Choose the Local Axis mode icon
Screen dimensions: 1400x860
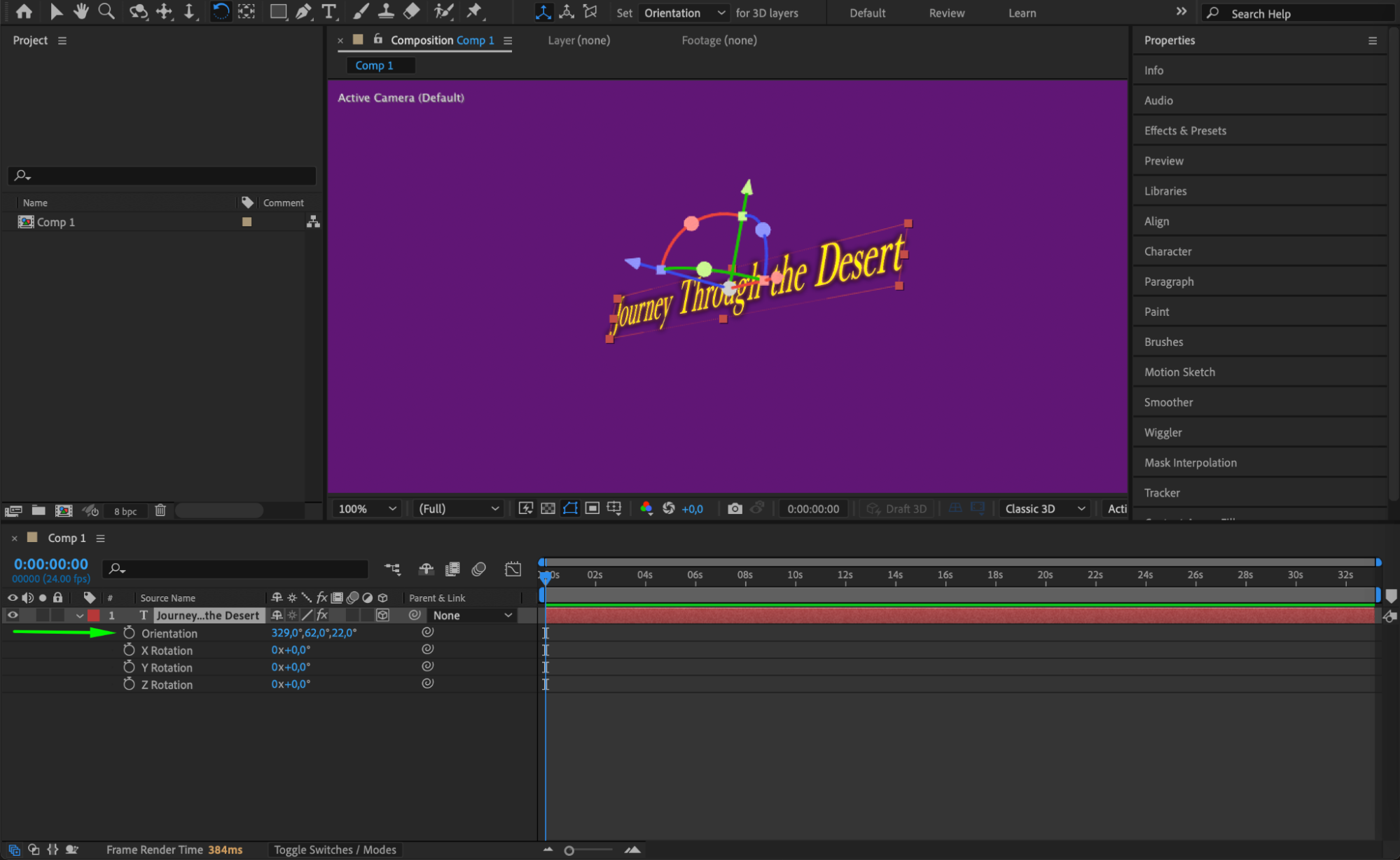click(x=543, y=12)
